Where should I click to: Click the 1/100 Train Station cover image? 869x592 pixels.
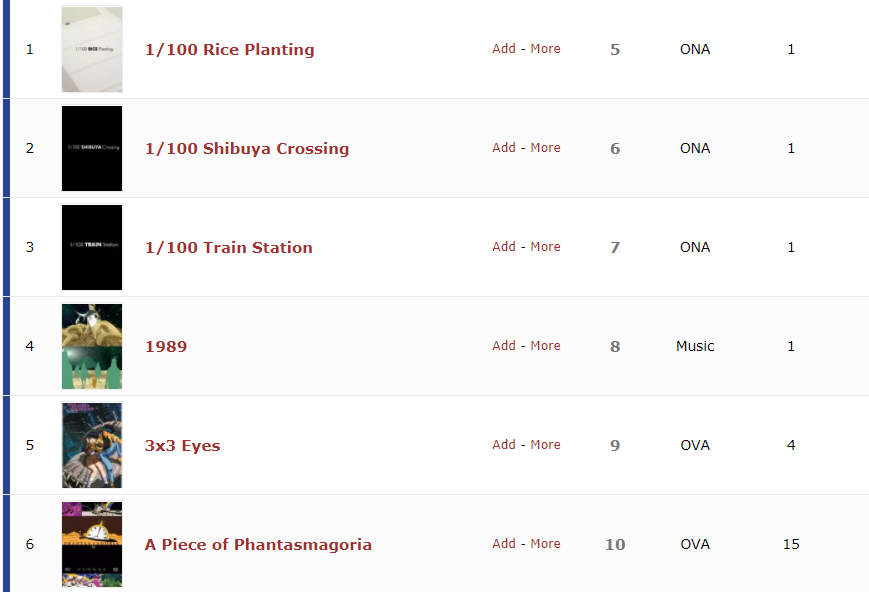[92, 247]
